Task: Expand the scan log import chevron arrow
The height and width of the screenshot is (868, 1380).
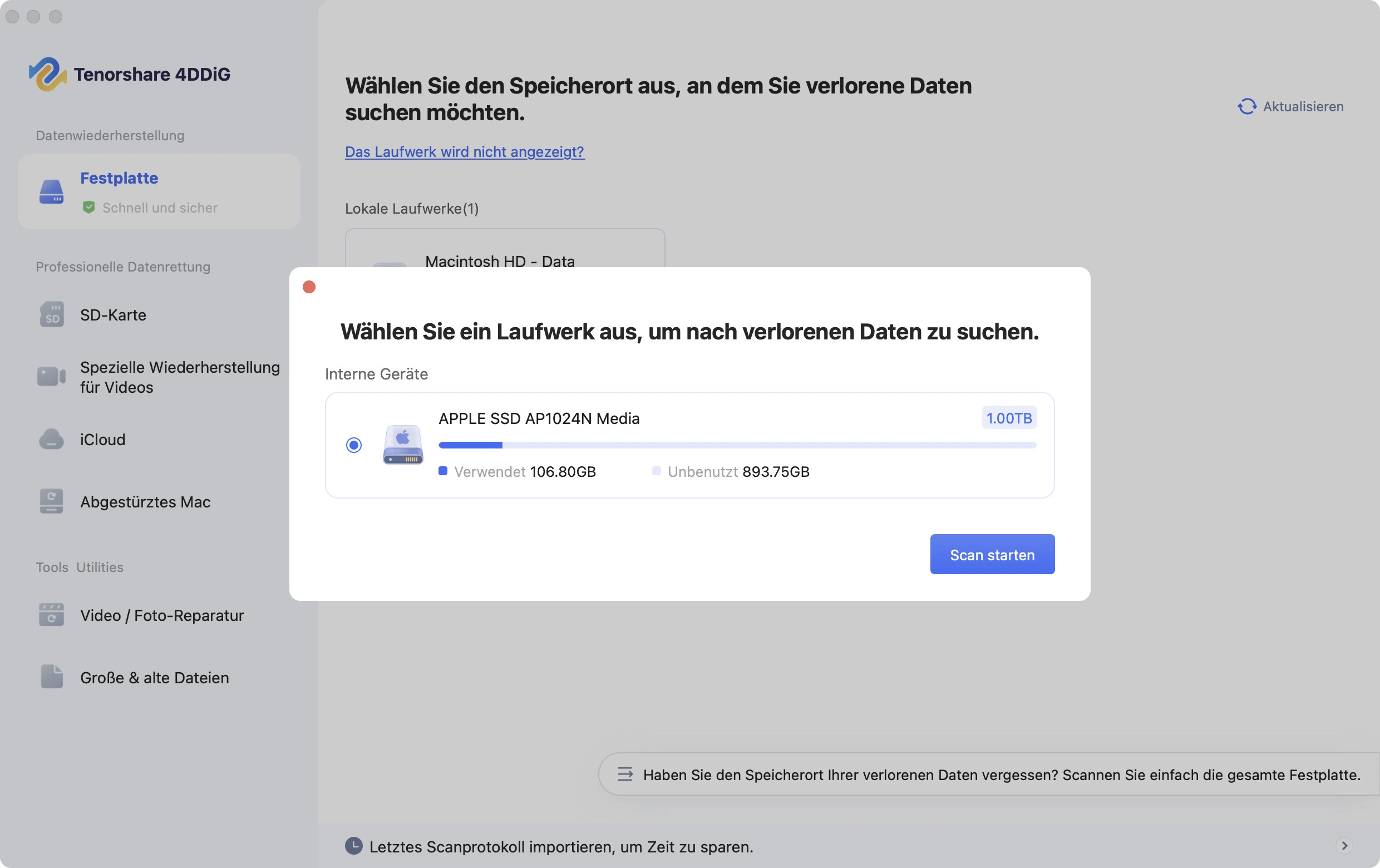Action: coord(1344,846)
